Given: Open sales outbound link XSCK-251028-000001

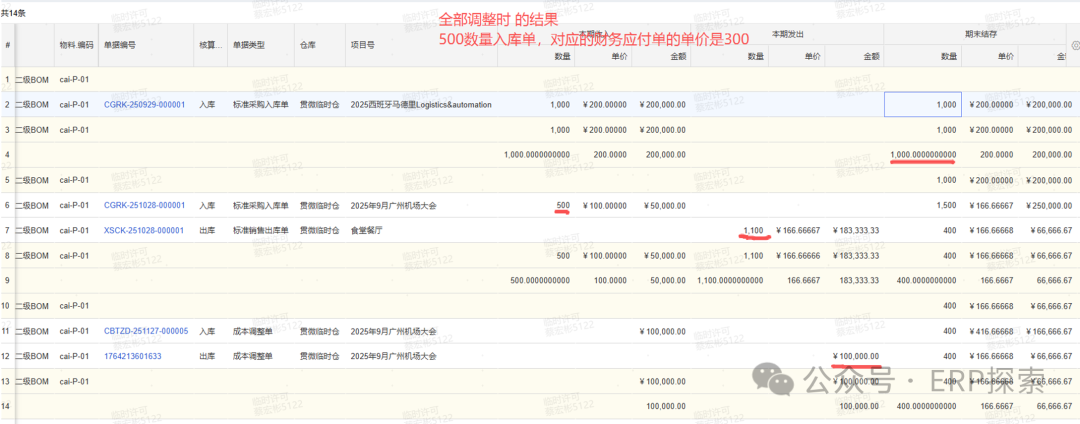Looking at the screenshot, I should click(144, 230).
